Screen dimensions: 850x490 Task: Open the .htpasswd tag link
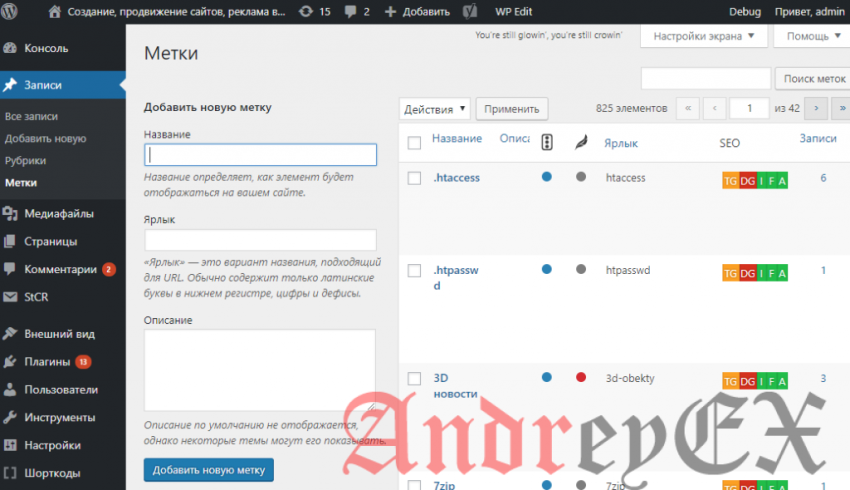(x=456, y=278)
